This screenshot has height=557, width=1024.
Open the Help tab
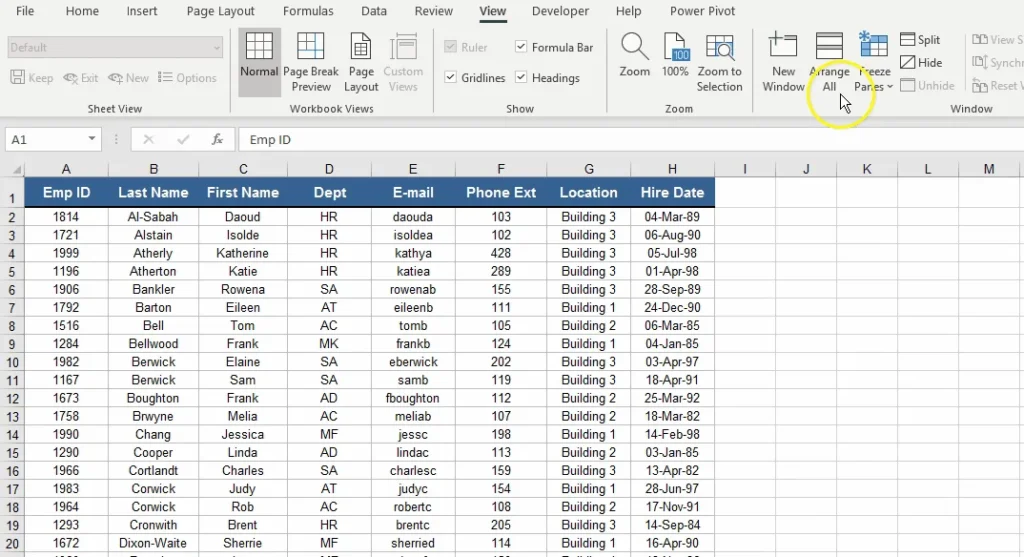click(628, 11)
